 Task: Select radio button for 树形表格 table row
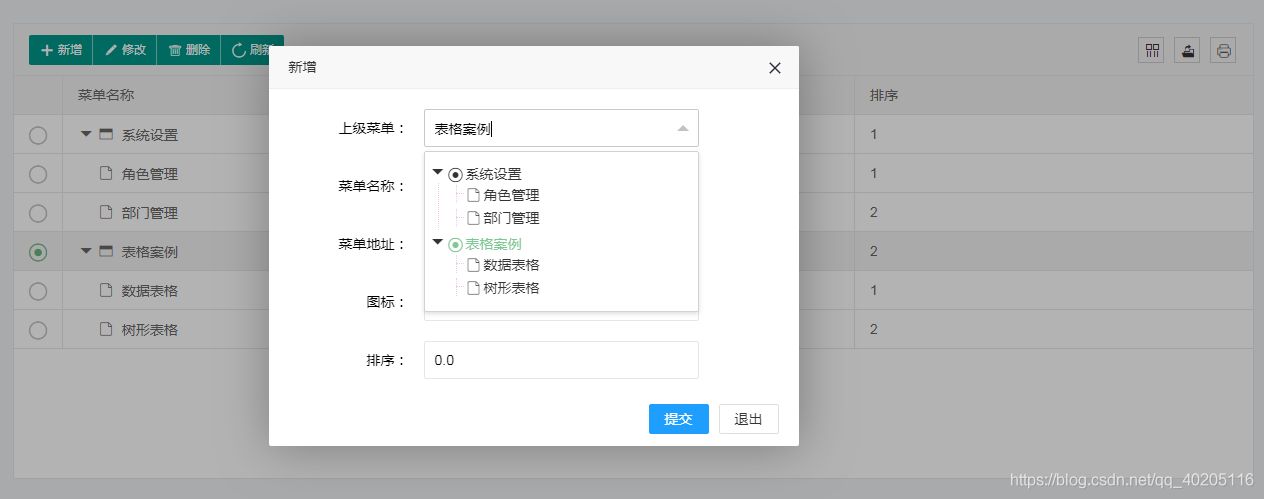pos(38,330)
